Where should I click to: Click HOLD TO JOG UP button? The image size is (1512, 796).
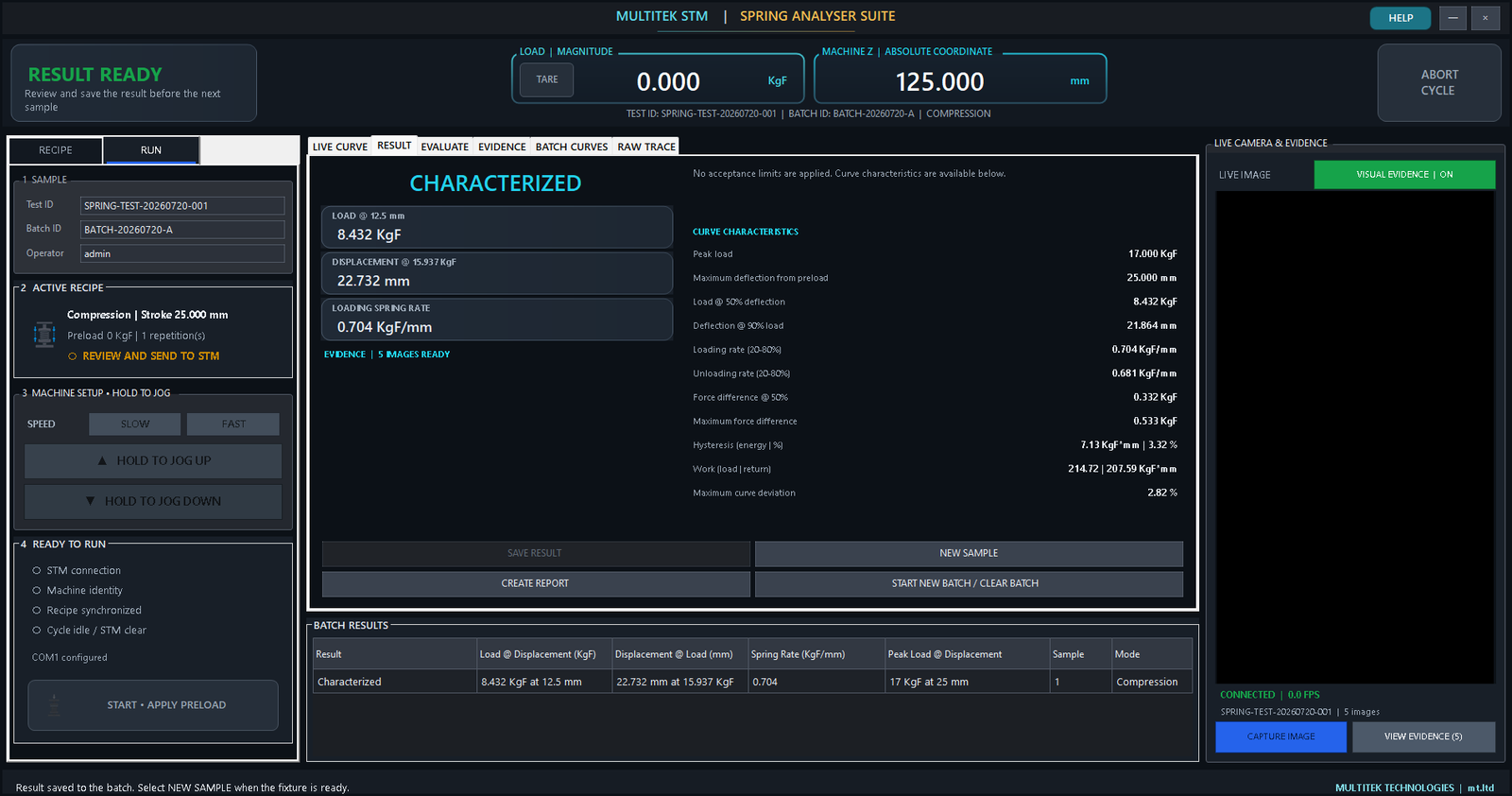(153, 460)
